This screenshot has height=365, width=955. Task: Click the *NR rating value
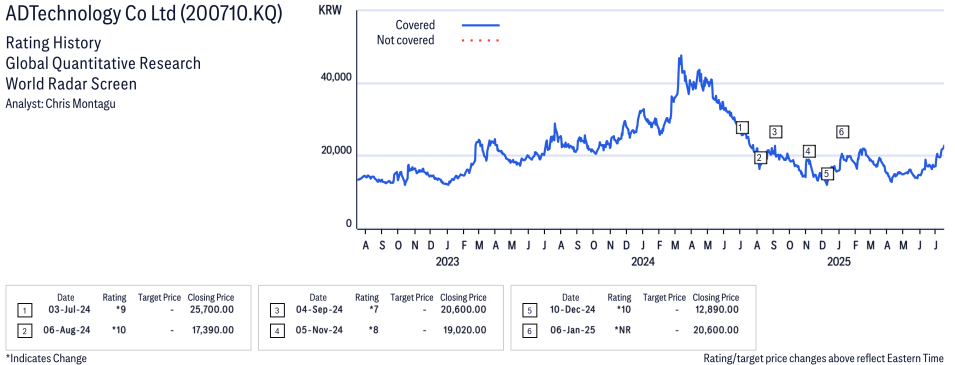click(622, 330)
